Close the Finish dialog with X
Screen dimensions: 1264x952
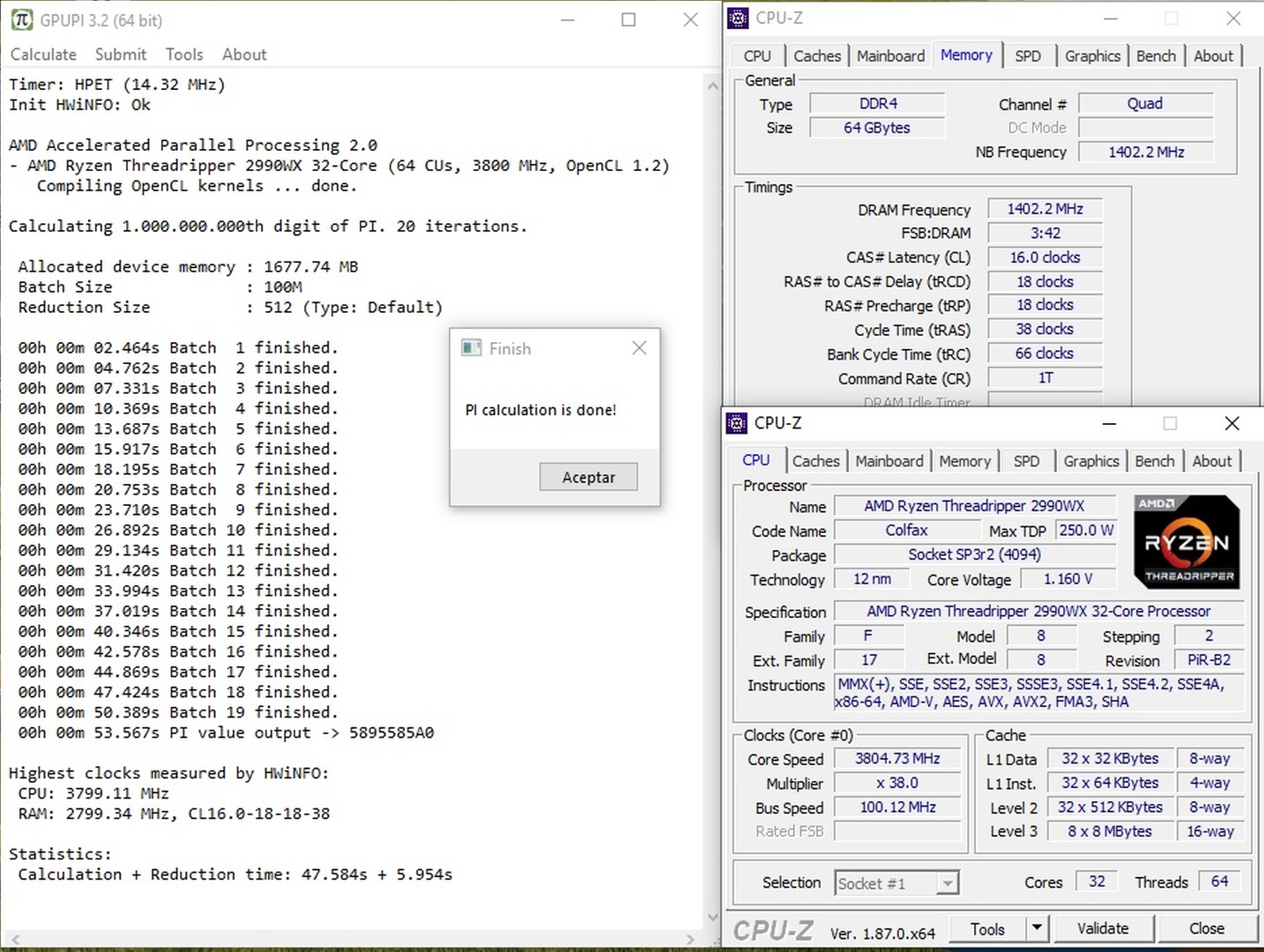[x=640, y=348]
